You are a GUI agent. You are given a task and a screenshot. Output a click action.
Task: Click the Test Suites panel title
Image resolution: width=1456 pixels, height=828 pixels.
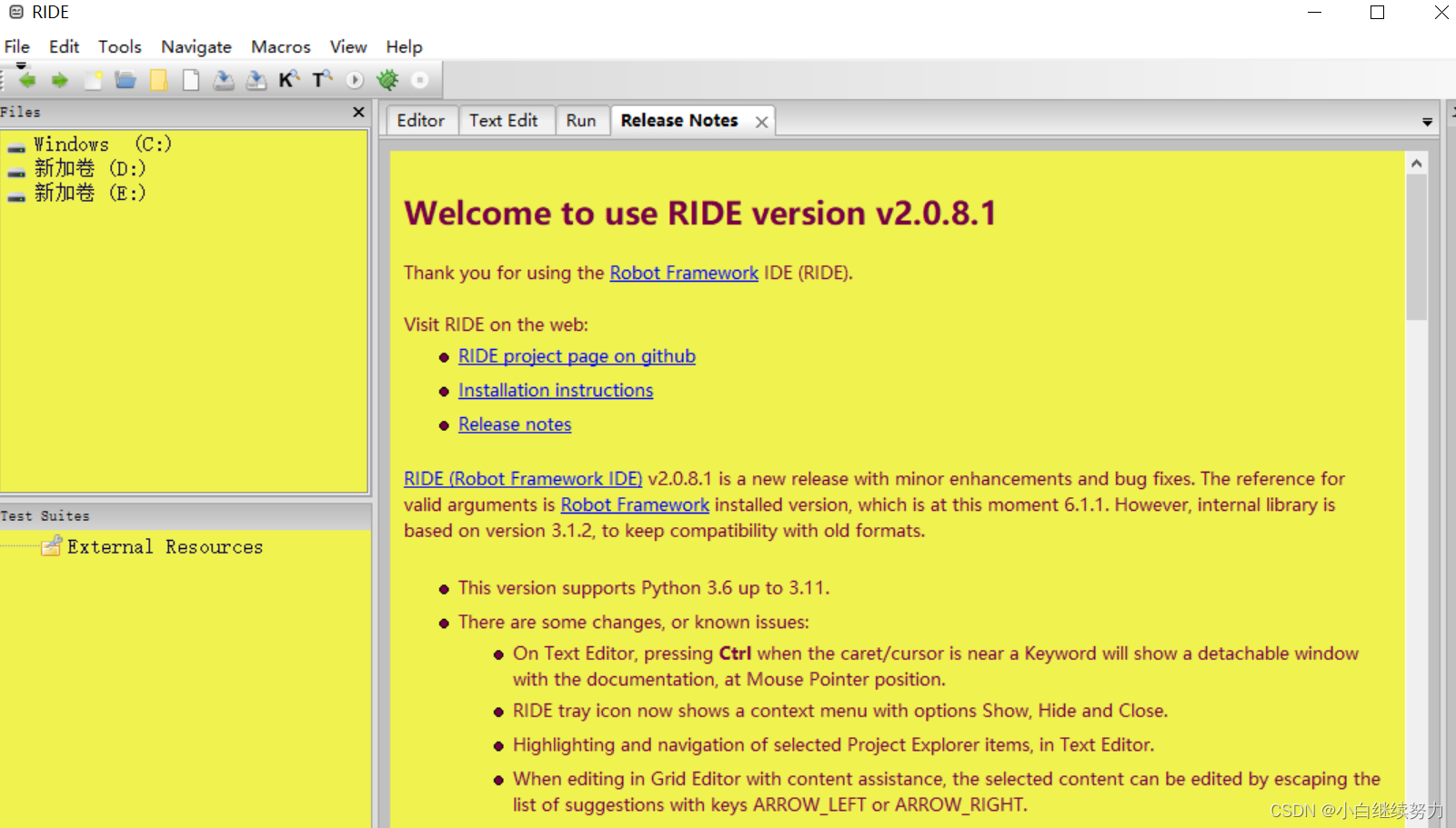45,515
